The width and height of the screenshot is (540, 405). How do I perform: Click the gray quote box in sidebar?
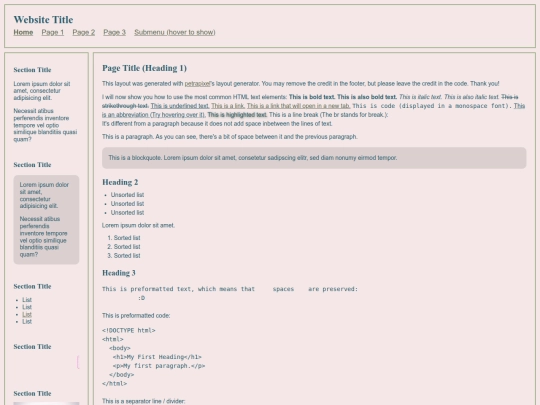point(46,220)
